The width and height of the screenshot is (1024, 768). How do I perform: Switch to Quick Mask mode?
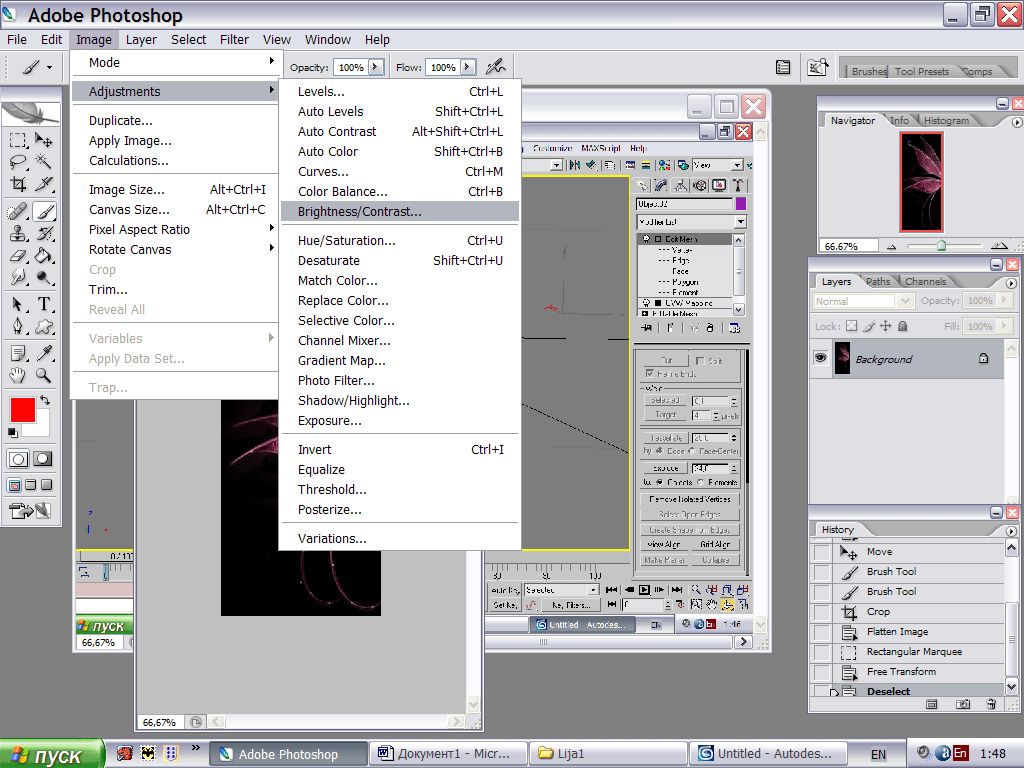pyautogui.click(x=43, y=459)
